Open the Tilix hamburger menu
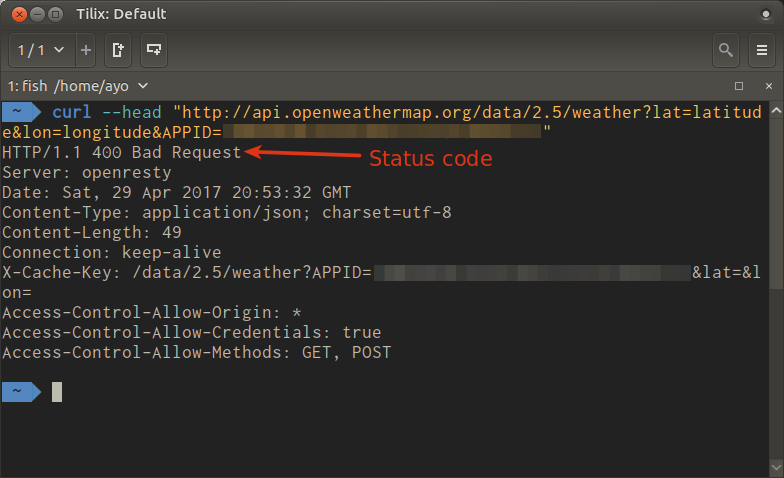Image resolution: width=784 pixels, height=478 pixels. tap(762, 49)
